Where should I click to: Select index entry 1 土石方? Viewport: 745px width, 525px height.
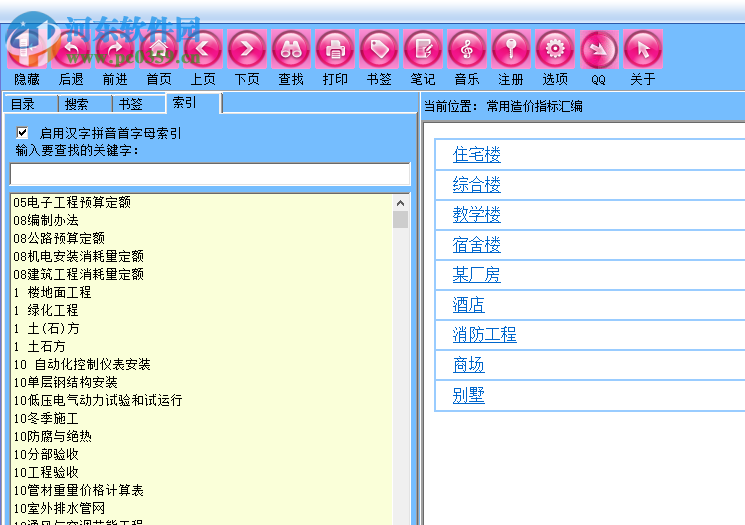(x=39, y=347)
